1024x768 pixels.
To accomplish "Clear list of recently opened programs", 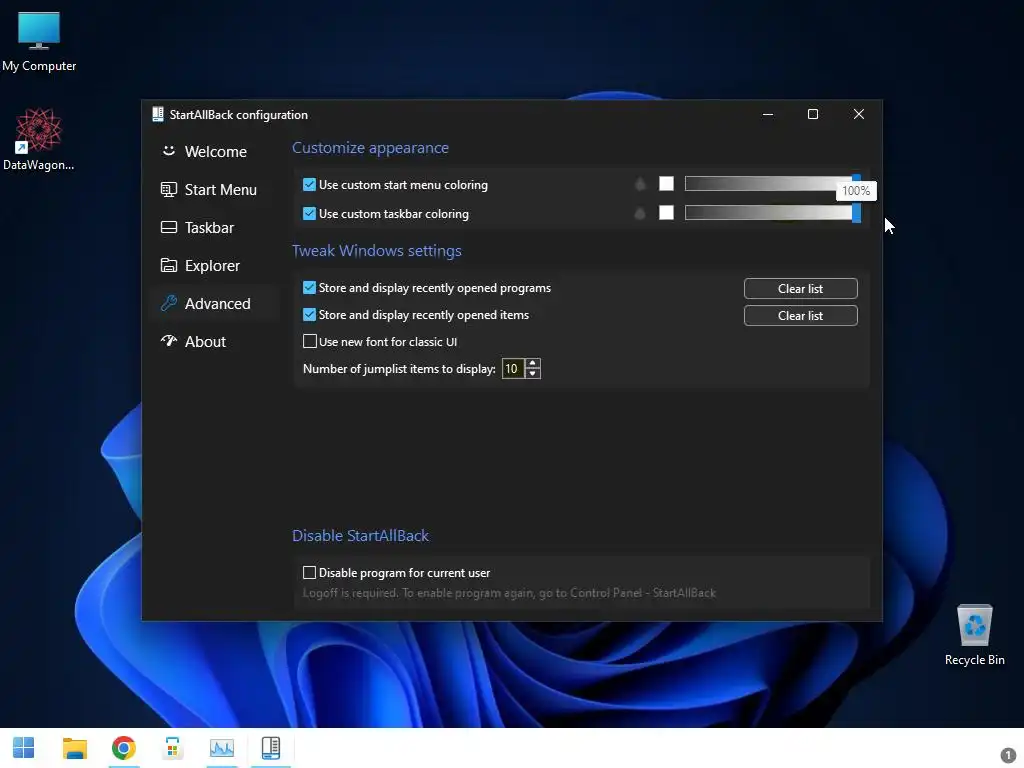I will click(800, 289).
